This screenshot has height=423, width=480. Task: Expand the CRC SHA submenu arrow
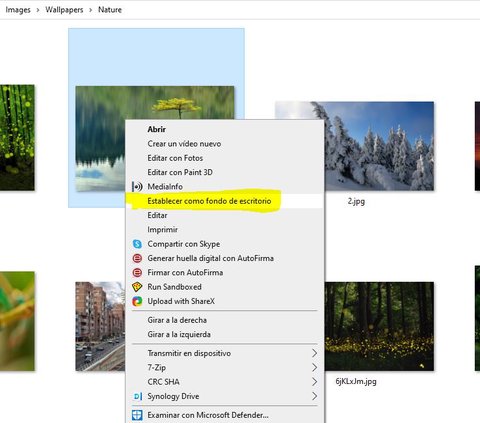314,382
